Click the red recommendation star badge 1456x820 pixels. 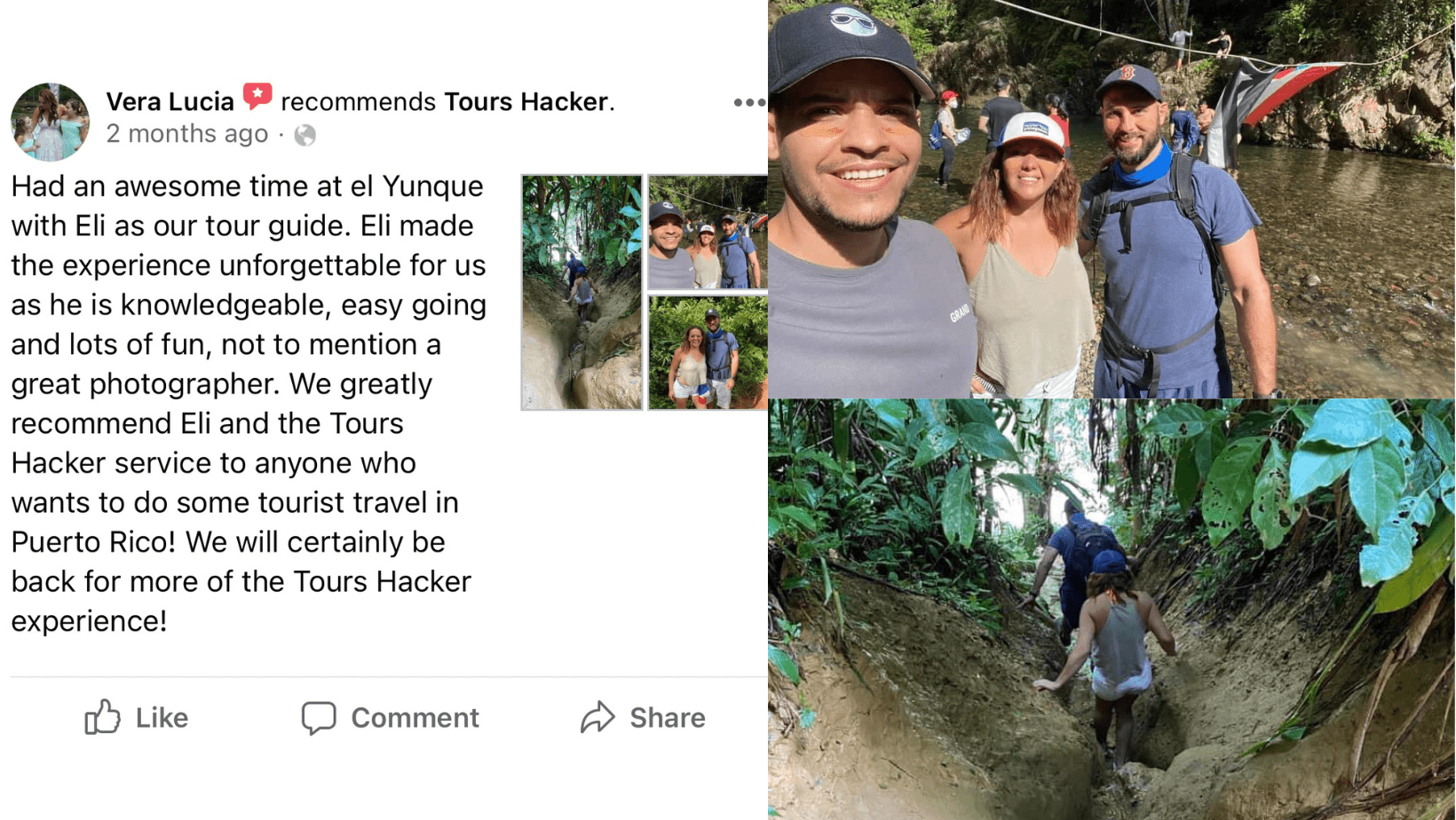click(257, 96)
